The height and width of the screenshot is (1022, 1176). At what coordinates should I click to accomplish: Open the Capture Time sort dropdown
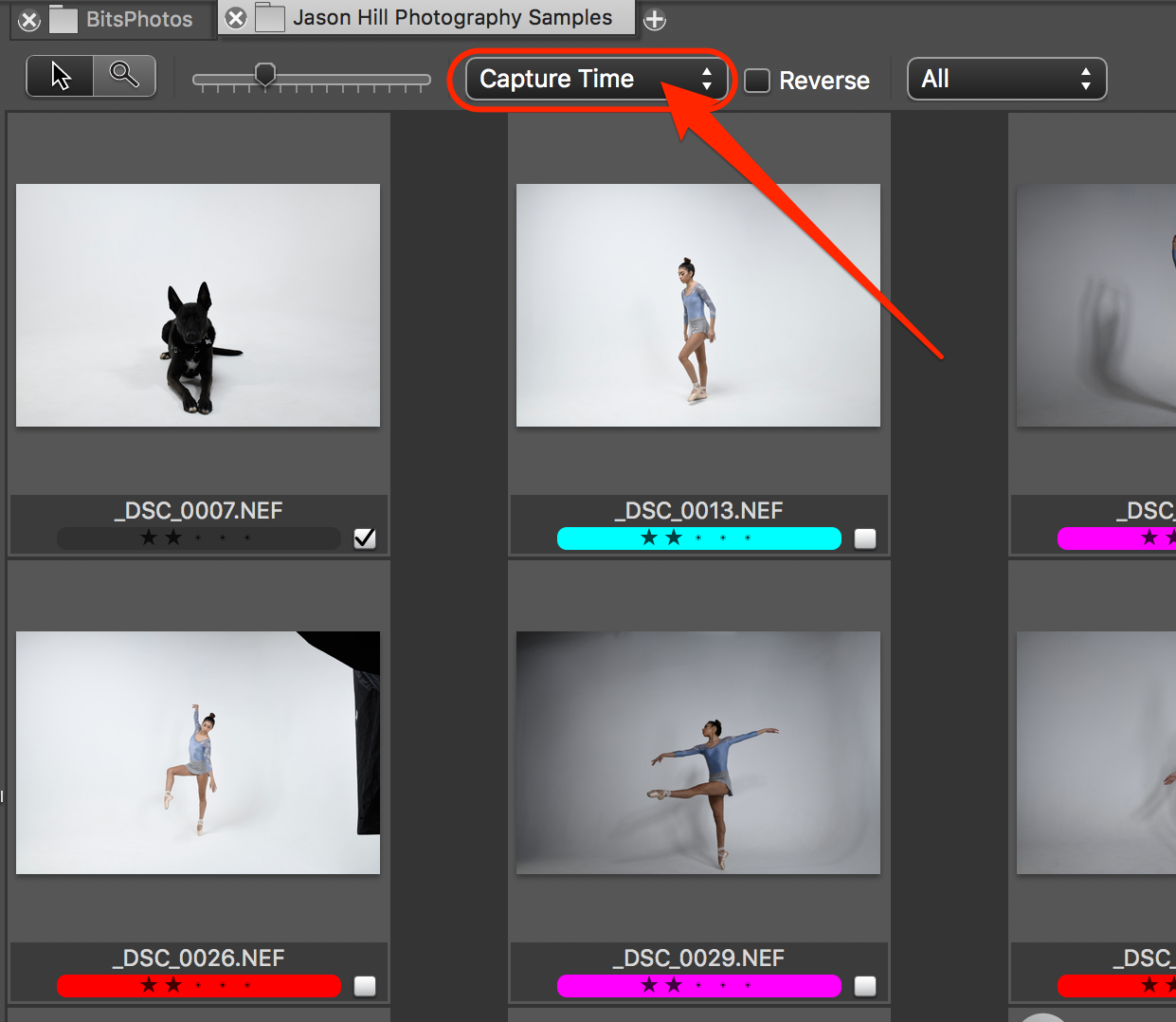click(x=595, y=79)
